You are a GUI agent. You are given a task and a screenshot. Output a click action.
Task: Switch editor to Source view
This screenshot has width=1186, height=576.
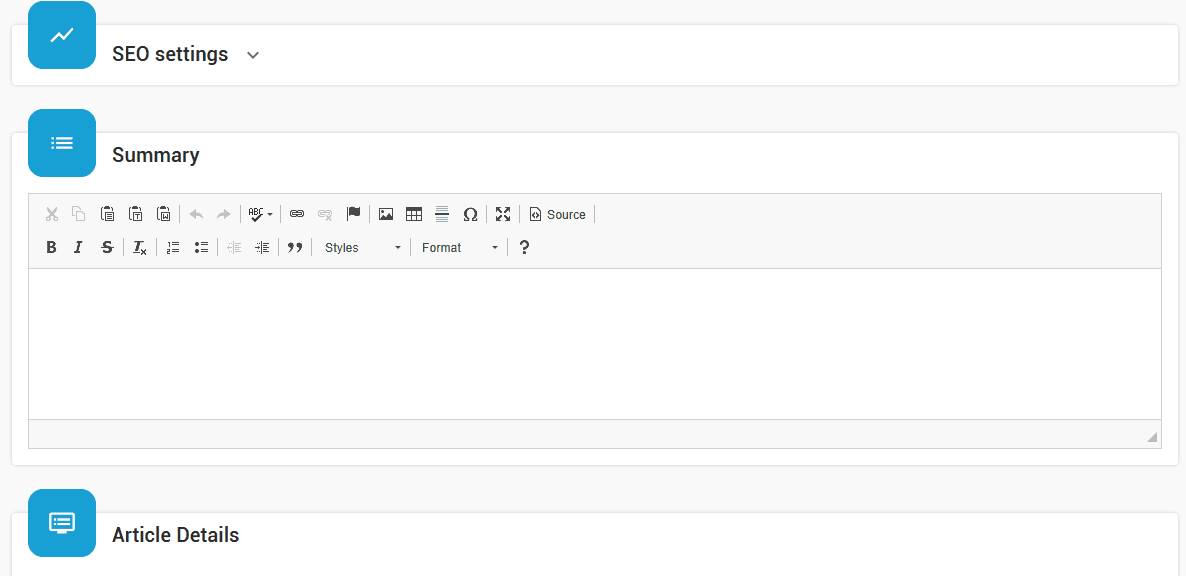point(557,214)
